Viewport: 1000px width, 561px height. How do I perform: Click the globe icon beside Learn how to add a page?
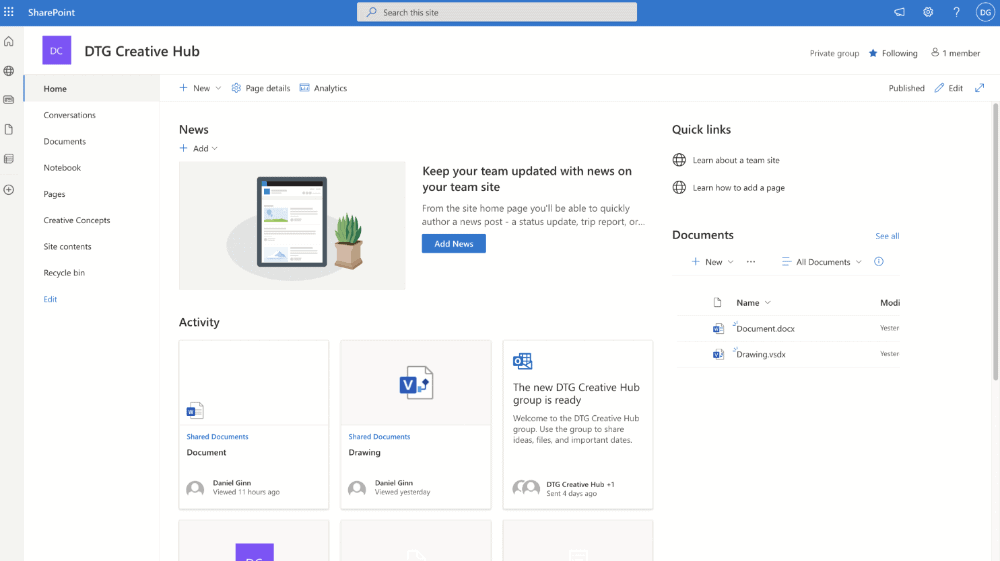(x=679, y=187)
